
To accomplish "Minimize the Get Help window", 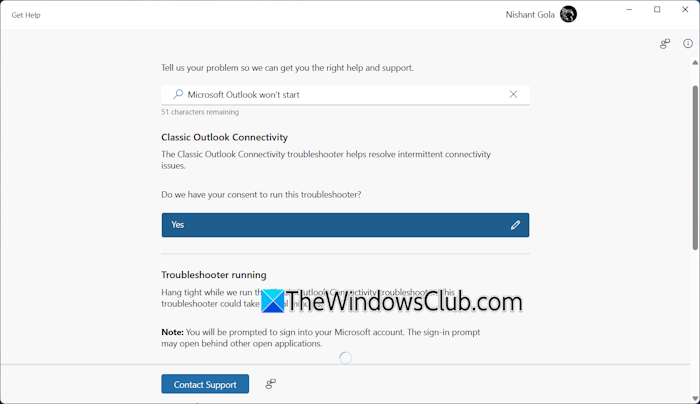I will [x=629, y=9].
